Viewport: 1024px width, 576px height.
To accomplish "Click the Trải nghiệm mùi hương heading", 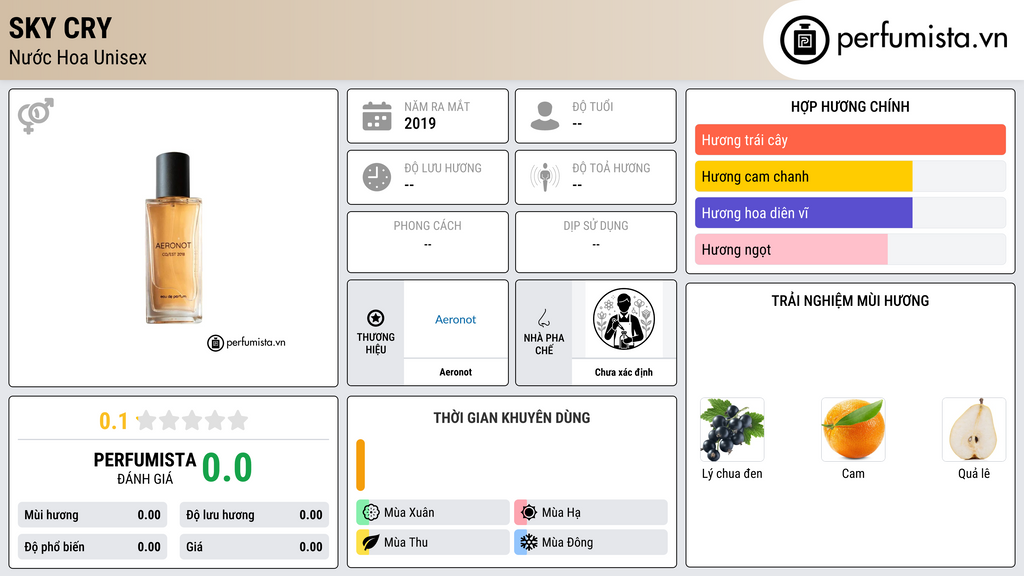I will coord(850,300).
